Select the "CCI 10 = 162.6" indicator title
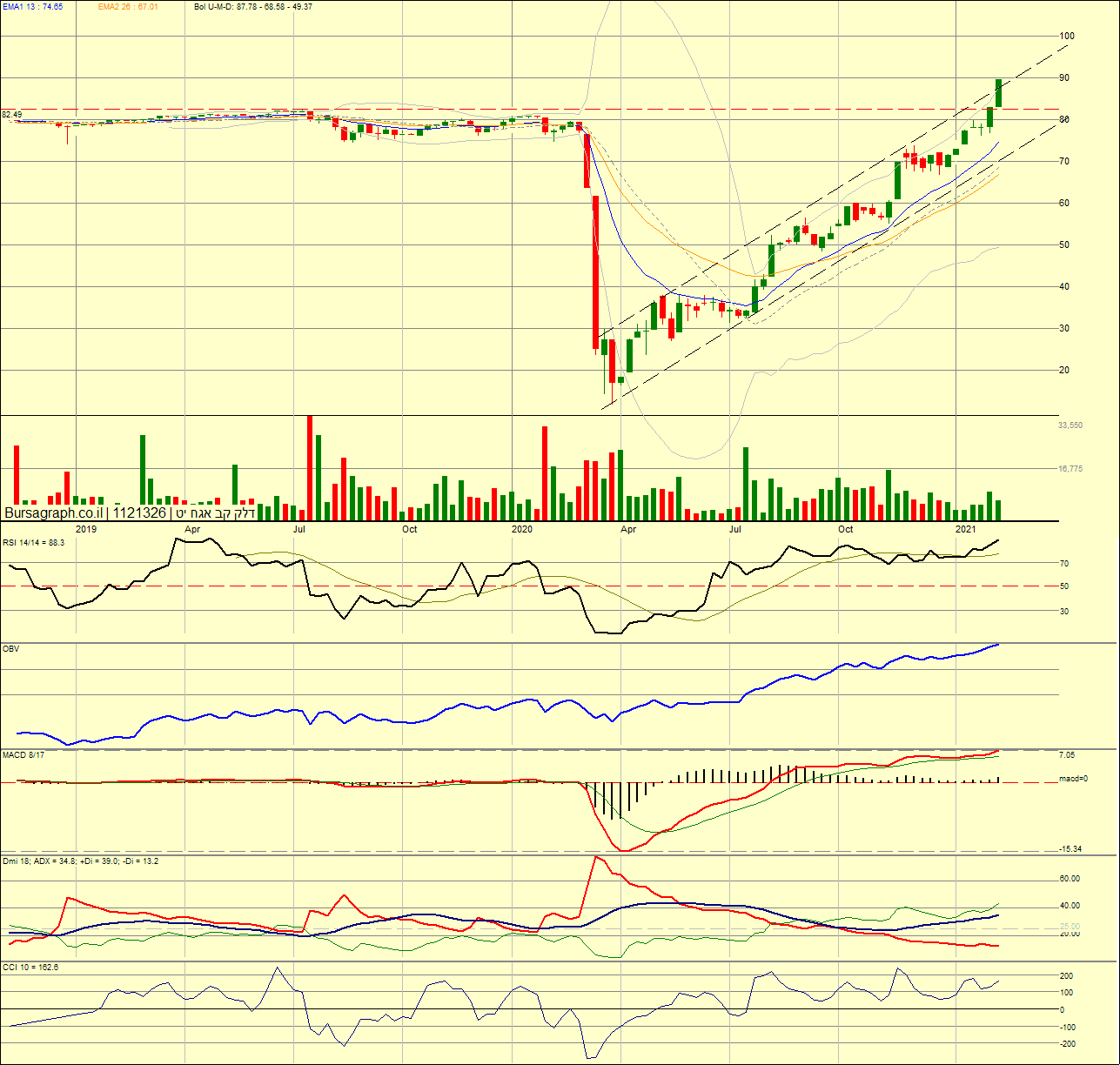Viewport: 1120px width, 1065px height. coord(30,968)
